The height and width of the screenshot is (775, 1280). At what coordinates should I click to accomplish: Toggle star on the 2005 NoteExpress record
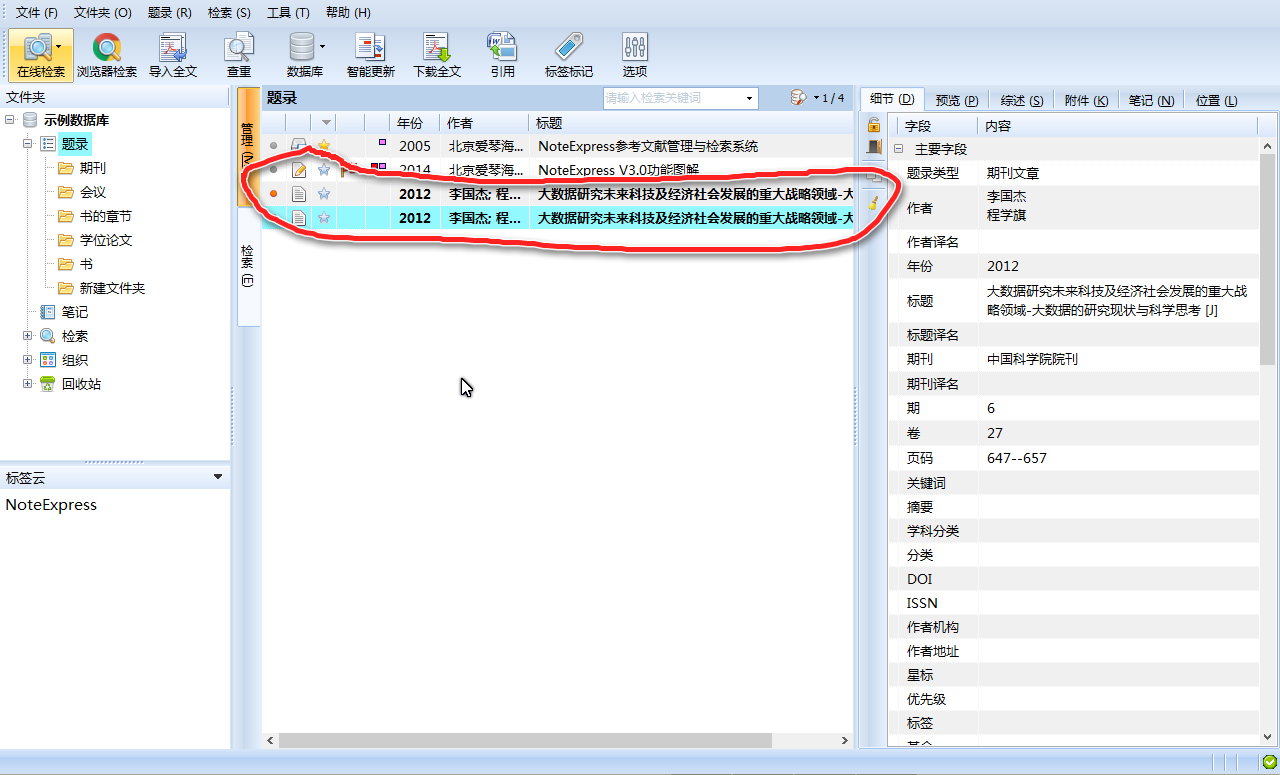324,146
